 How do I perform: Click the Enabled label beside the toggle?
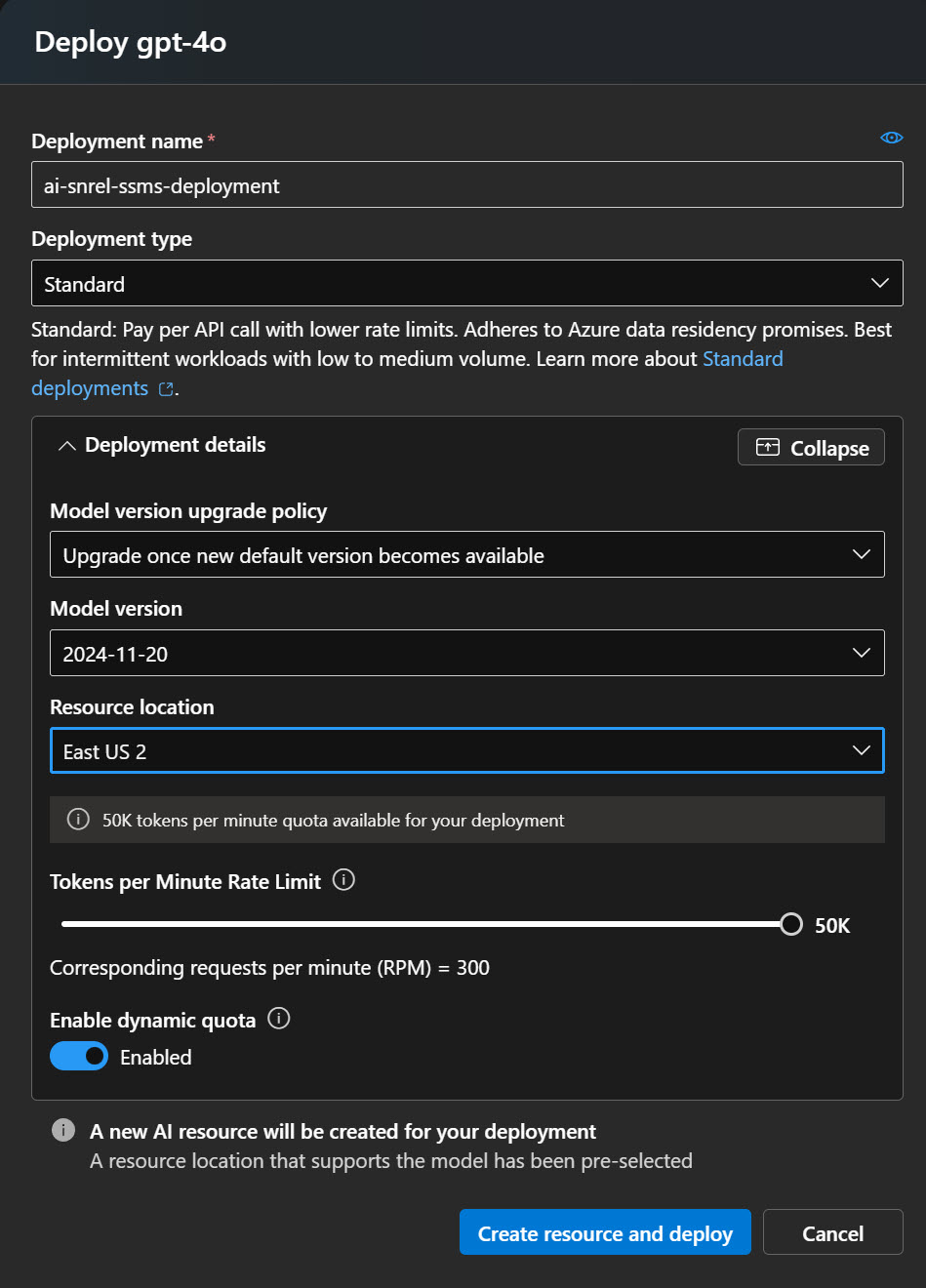(x=156, y=1057)
